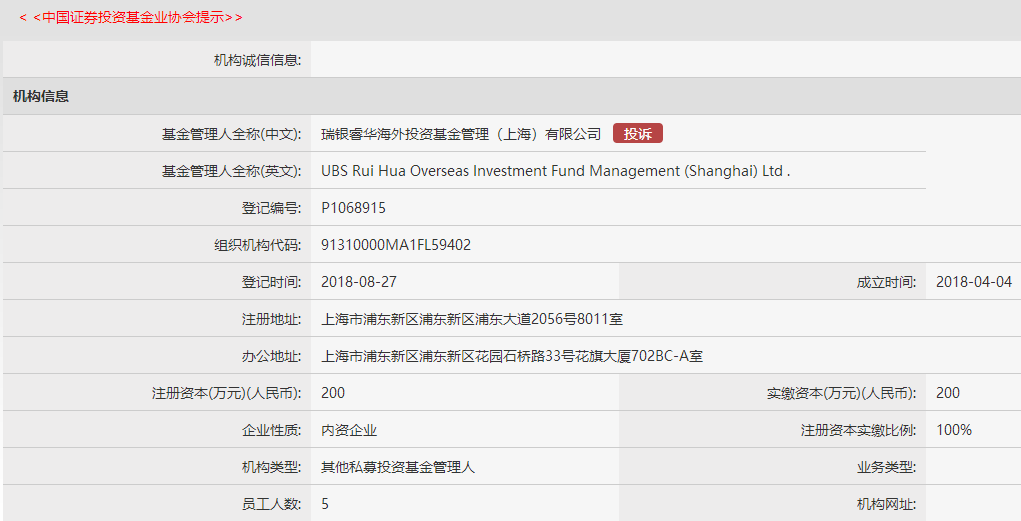Click the 员工人数 label
Screen dimensions: 1021x521
[x=272, y=504]
